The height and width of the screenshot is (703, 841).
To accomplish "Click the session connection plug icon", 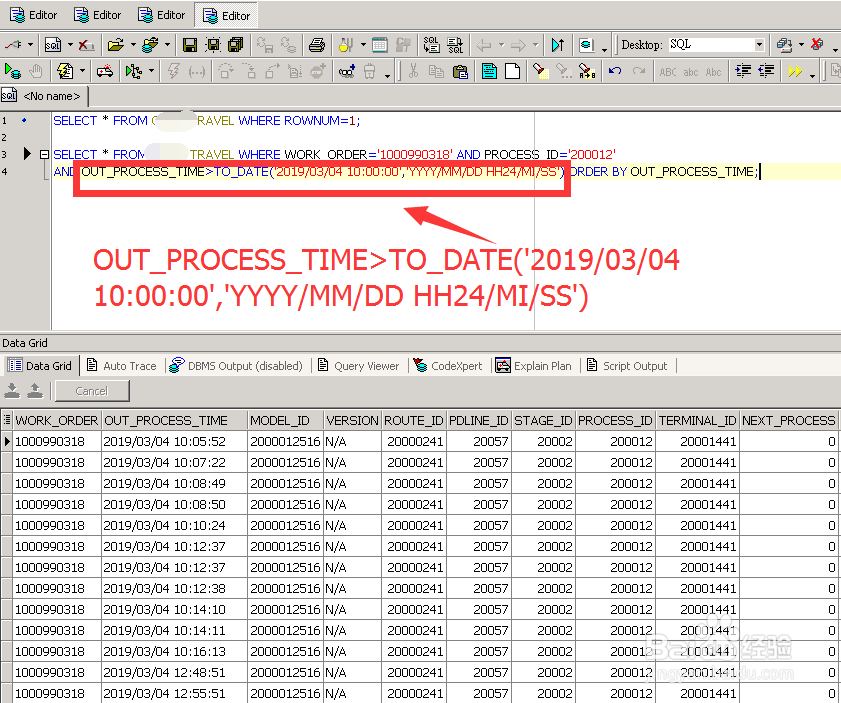I will point(13,45).
